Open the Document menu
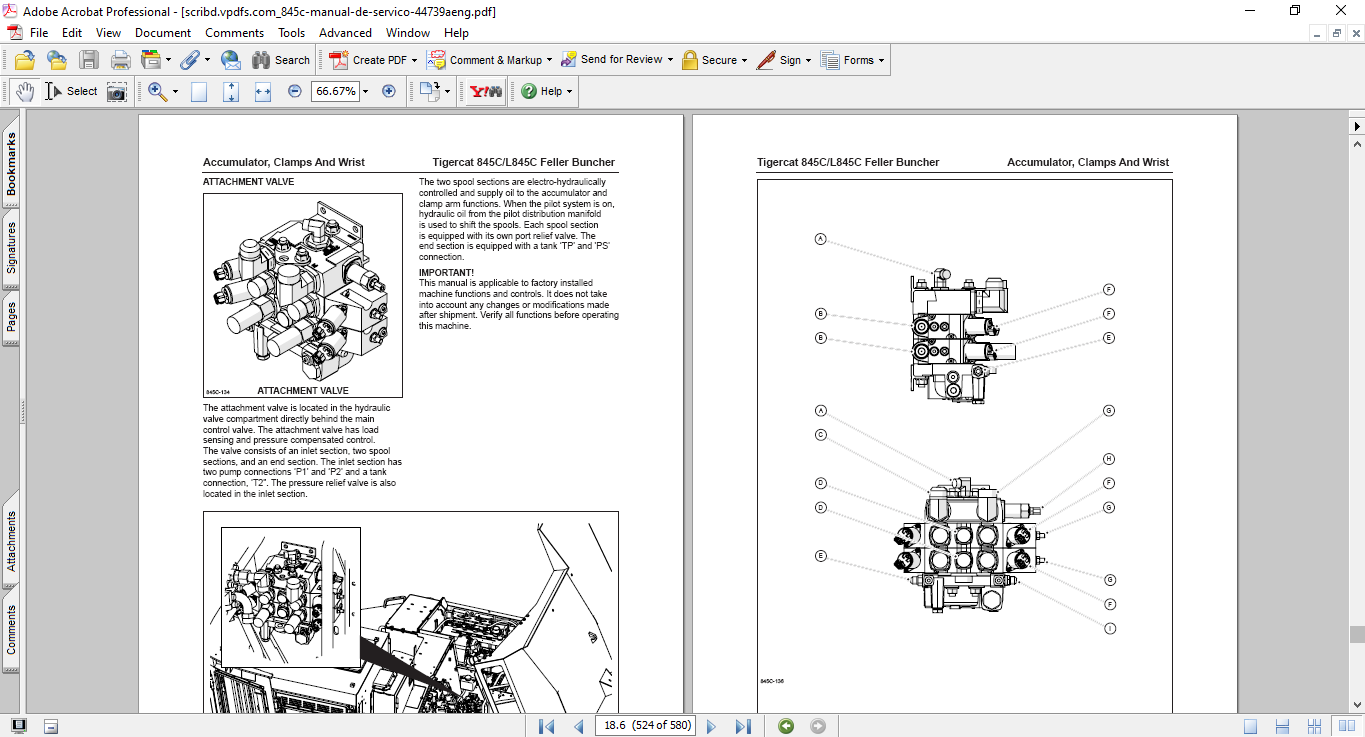Screen dimensions: 1365x737 (162, 33)
